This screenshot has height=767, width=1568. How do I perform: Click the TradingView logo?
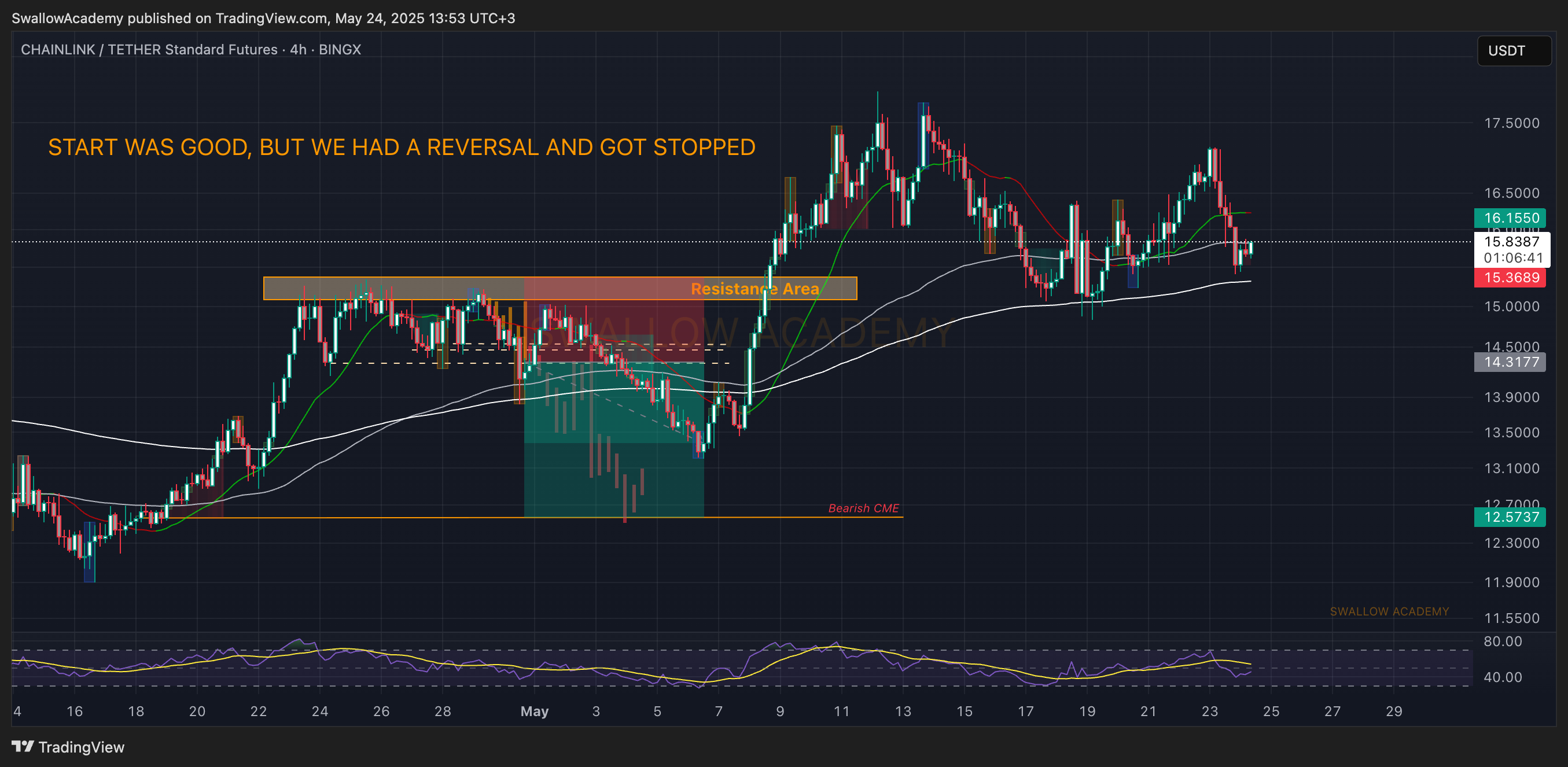[x=68, y=747]
